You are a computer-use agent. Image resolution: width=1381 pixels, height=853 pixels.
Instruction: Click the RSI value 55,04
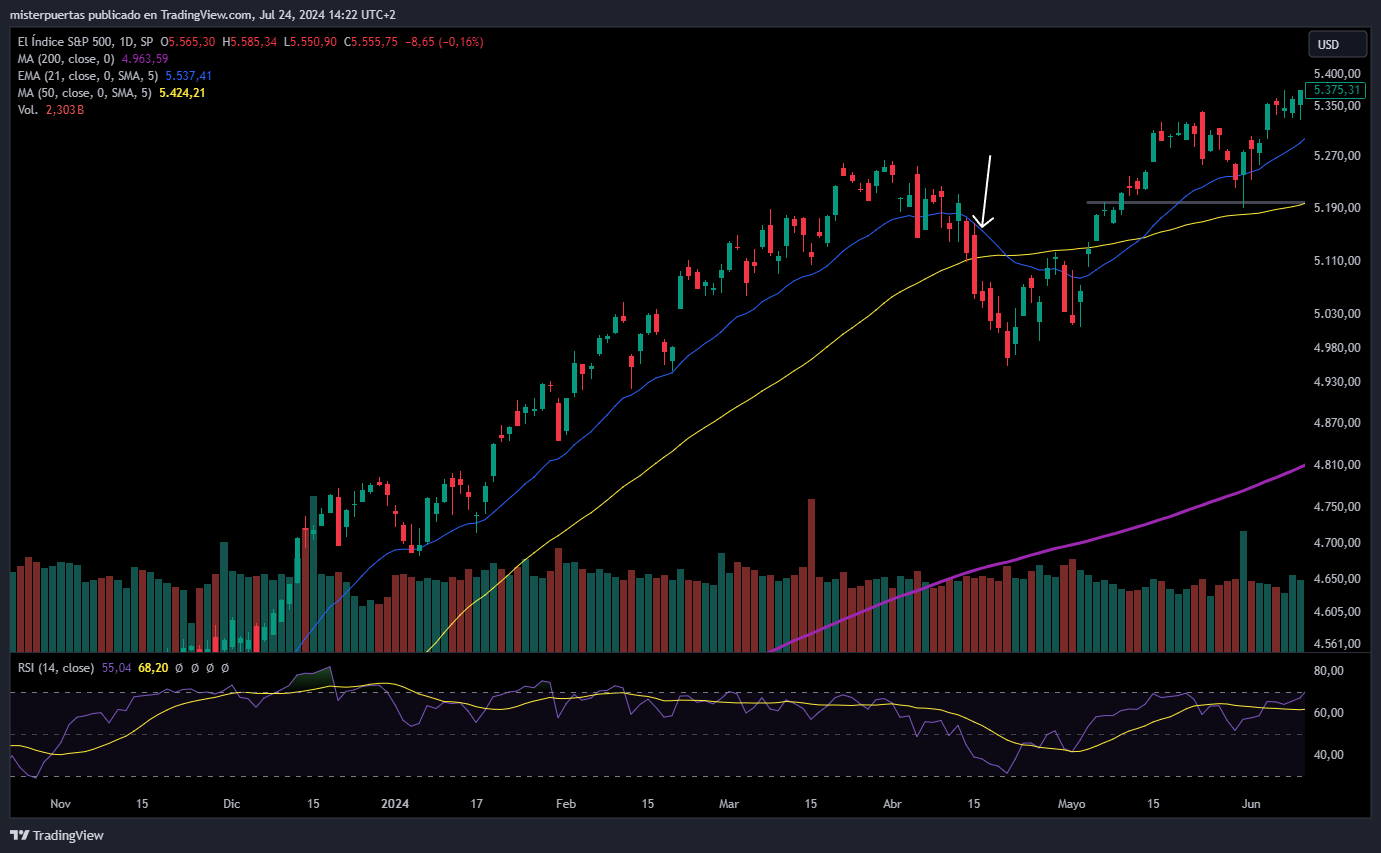(x=116, y=668)
